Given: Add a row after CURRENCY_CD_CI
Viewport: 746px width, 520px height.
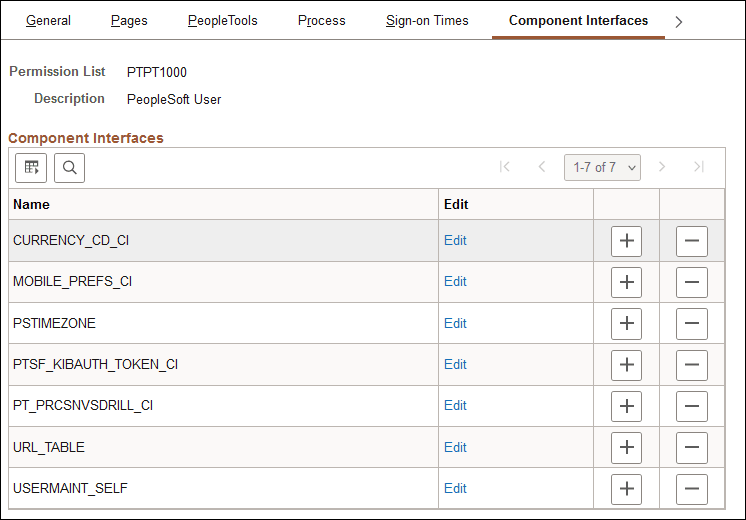Looking at the screenshot, I should coord(627,241).
